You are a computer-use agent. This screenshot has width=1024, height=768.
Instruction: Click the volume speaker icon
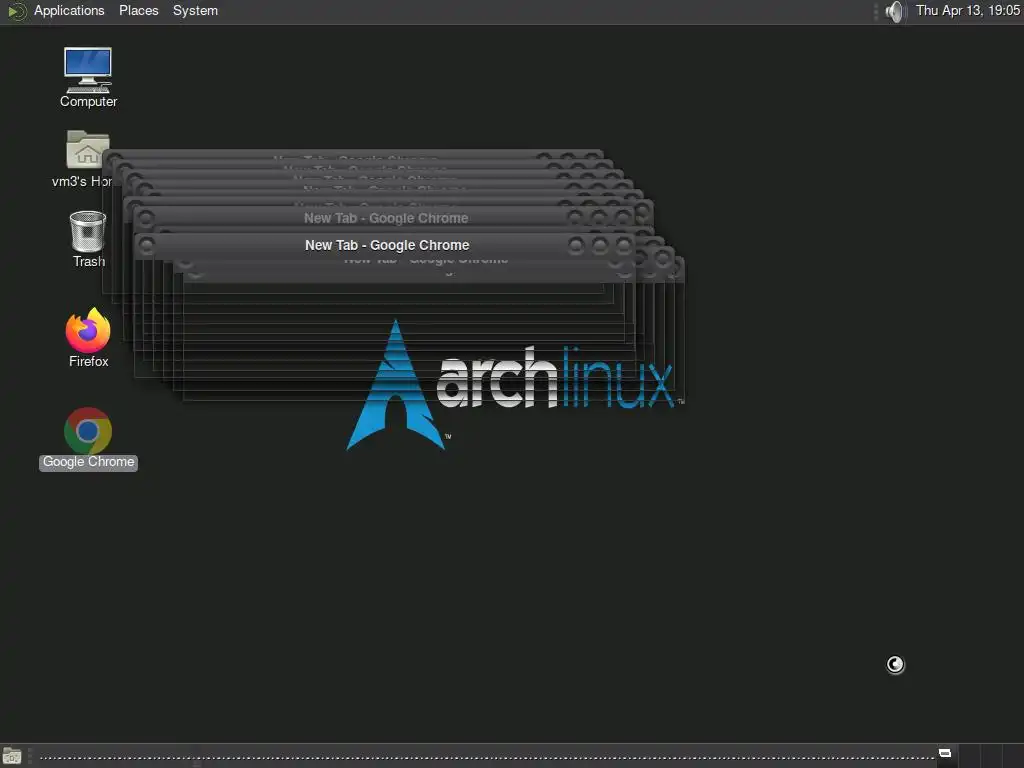895,11
